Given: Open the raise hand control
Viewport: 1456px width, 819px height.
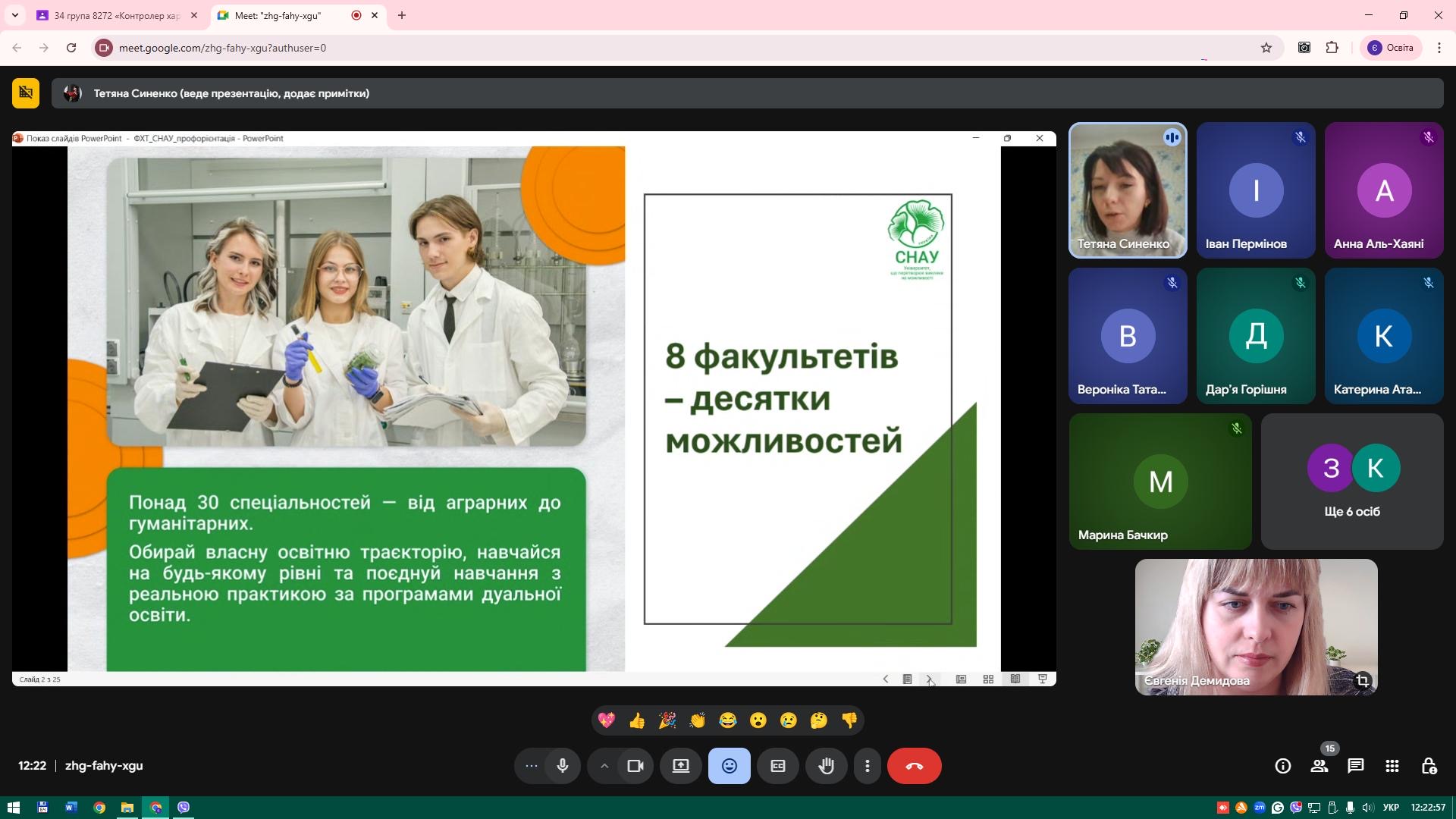Looking at the screenshot, I should click(x=826, y=766).
